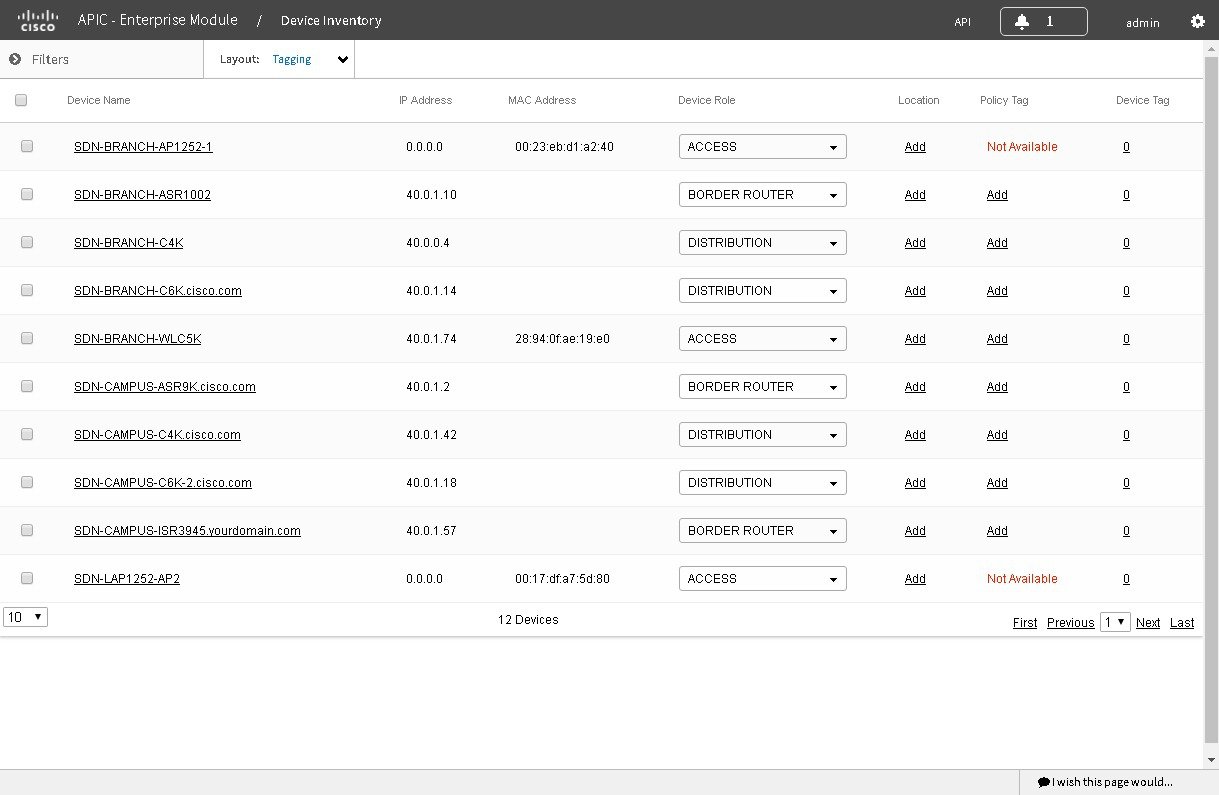
Task: Sort by Device Name column header
Action: coord(99,100)
